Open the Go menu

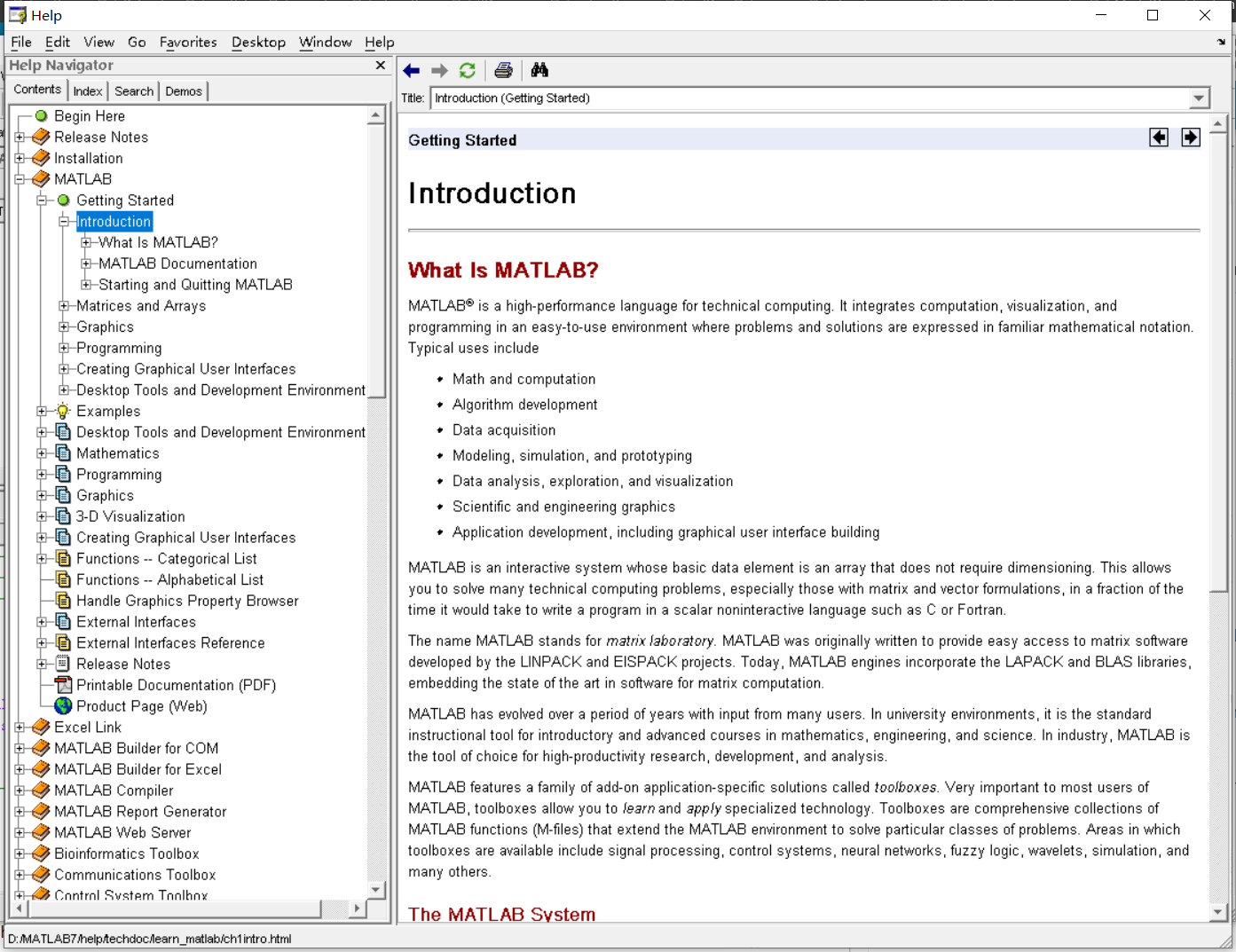(x=137, y=43)
